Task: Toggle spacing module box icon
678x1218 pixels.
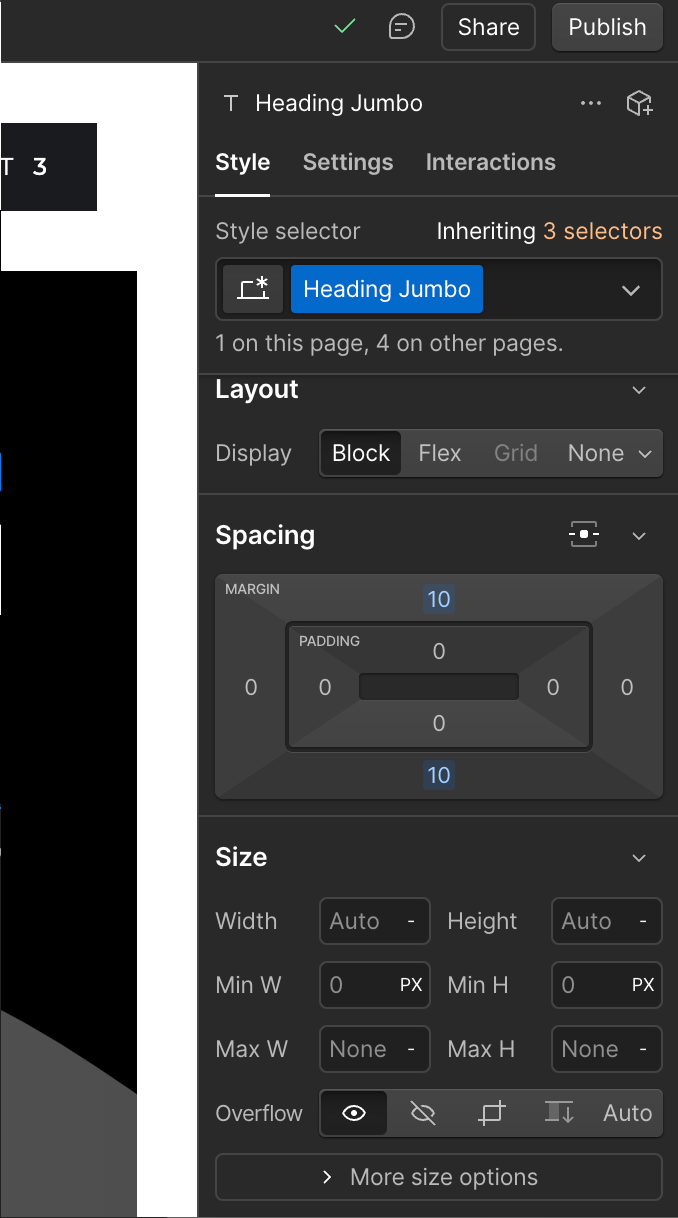Action: [584, 535]
